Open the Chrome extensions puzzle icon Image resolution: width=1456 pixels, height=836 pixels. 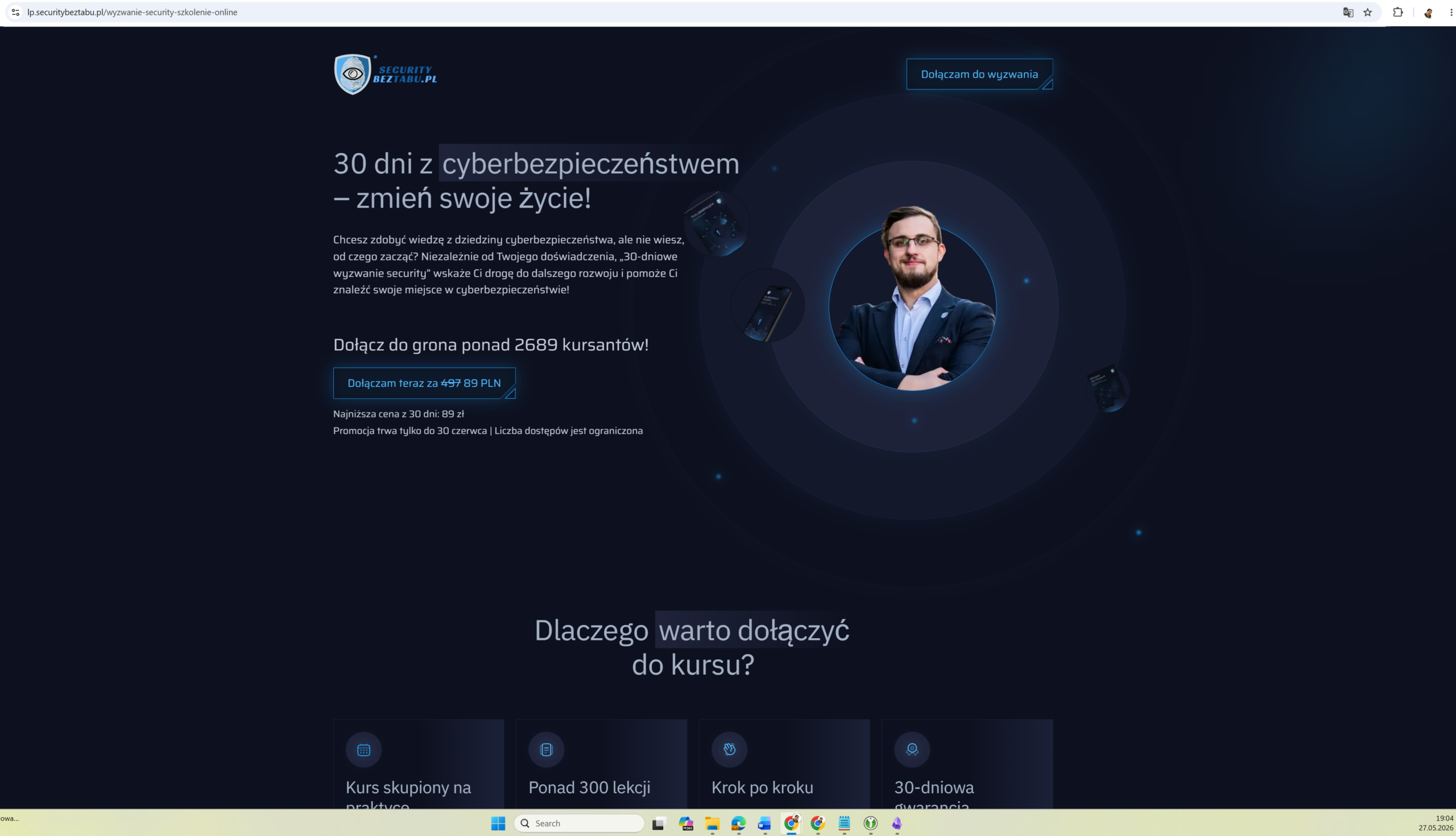(1398, 12)
